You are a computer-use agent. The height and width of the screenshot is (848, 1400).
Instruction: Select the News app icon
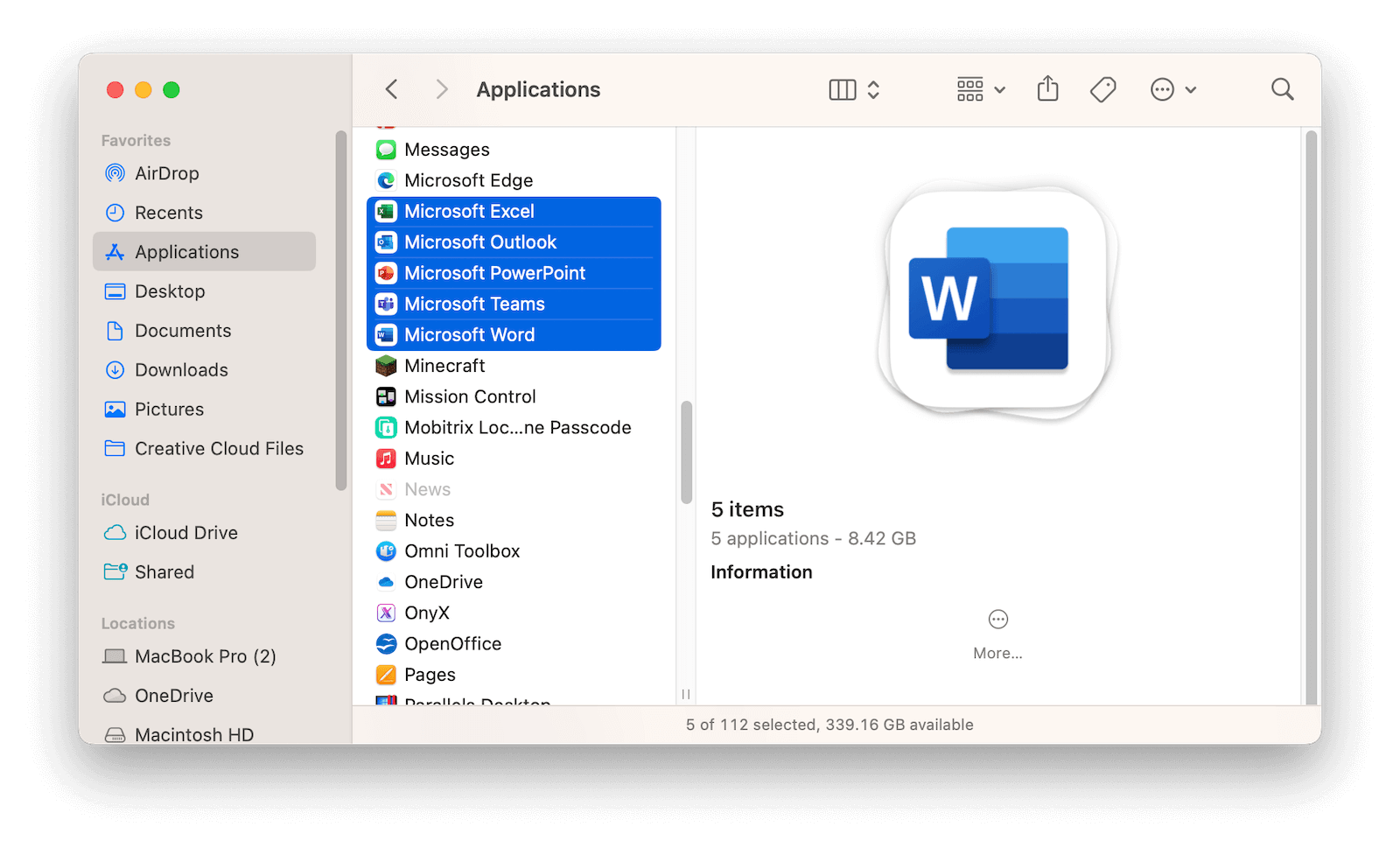(x=386, y=489)
